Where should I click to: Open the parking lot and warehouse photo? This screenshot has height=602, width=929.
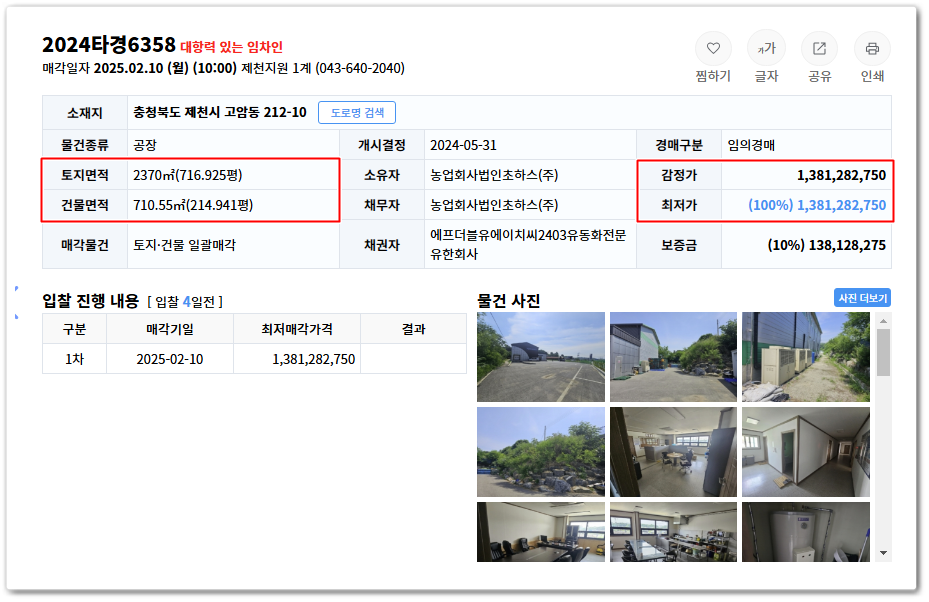[x=540, y=357]
